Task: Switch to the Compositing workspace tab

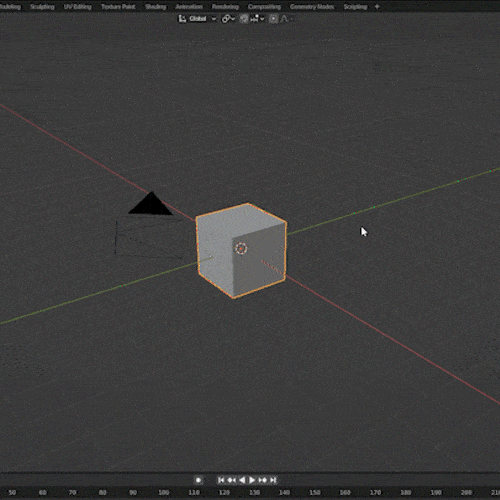Action: [x=264, y=7]
